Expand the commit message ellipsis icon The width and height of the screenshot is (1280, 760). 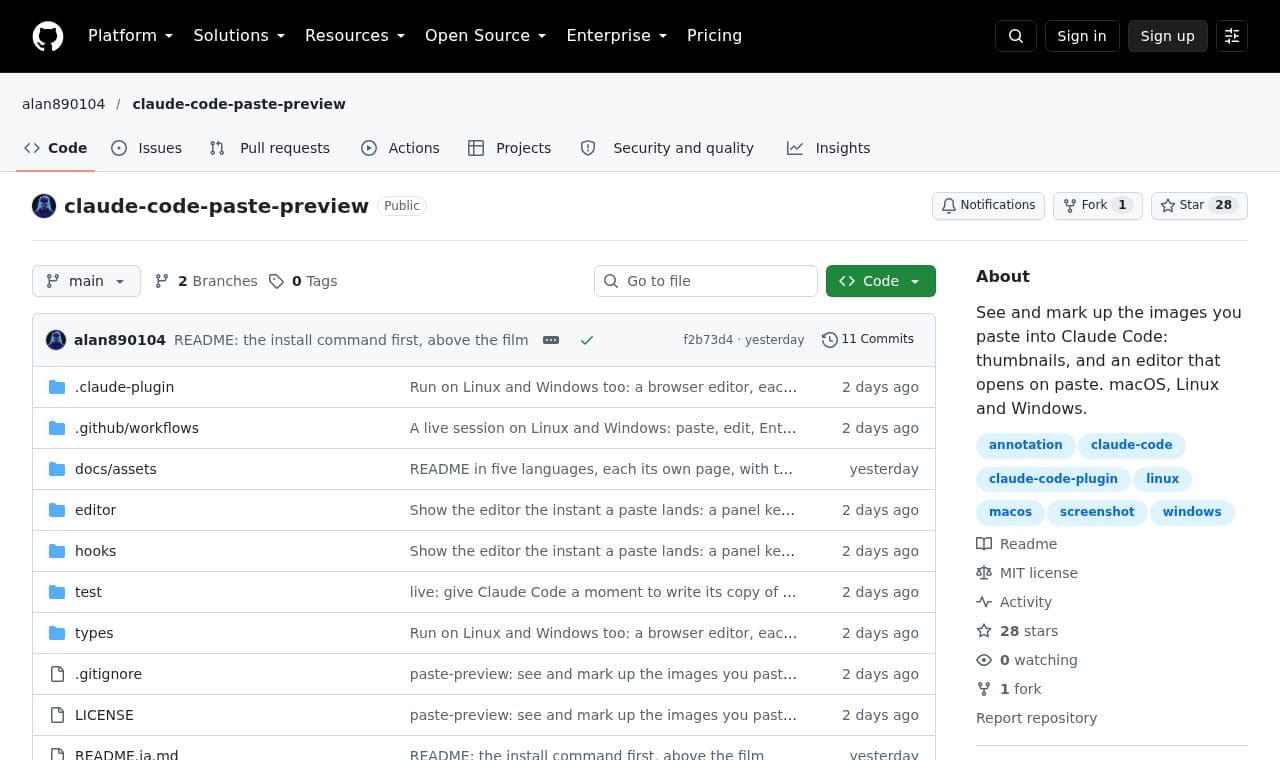551,340
